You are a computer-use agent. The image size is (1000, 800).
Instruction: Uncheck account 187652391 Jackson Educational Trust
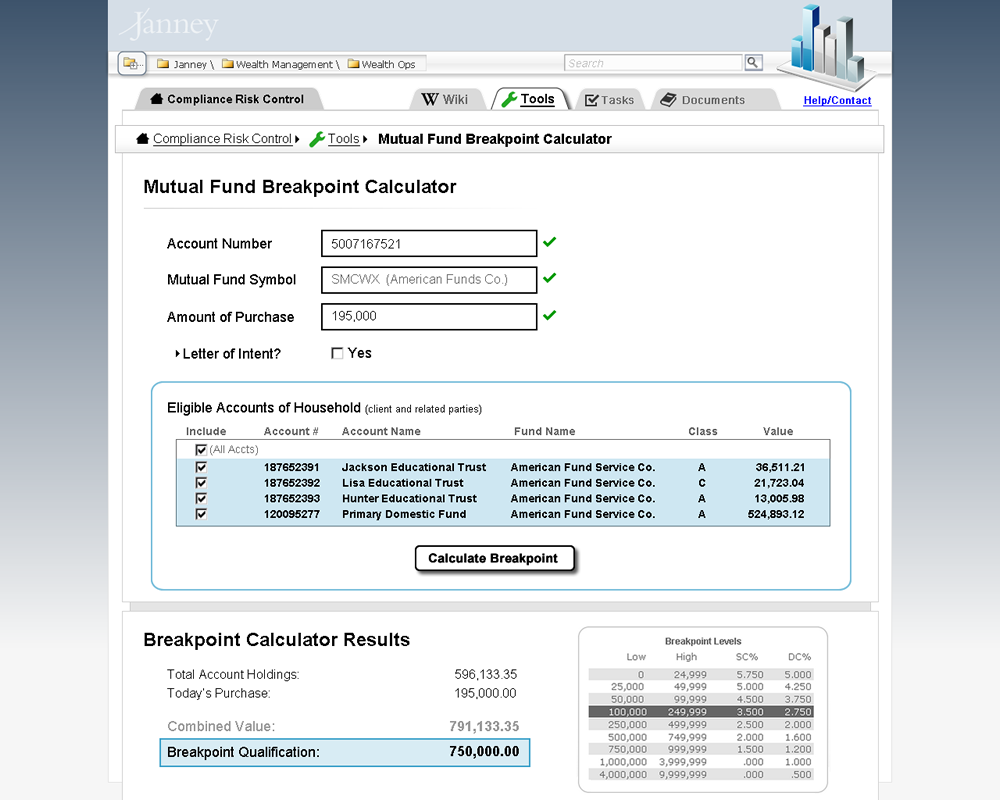pyautogui.click(x=201, y=467)
